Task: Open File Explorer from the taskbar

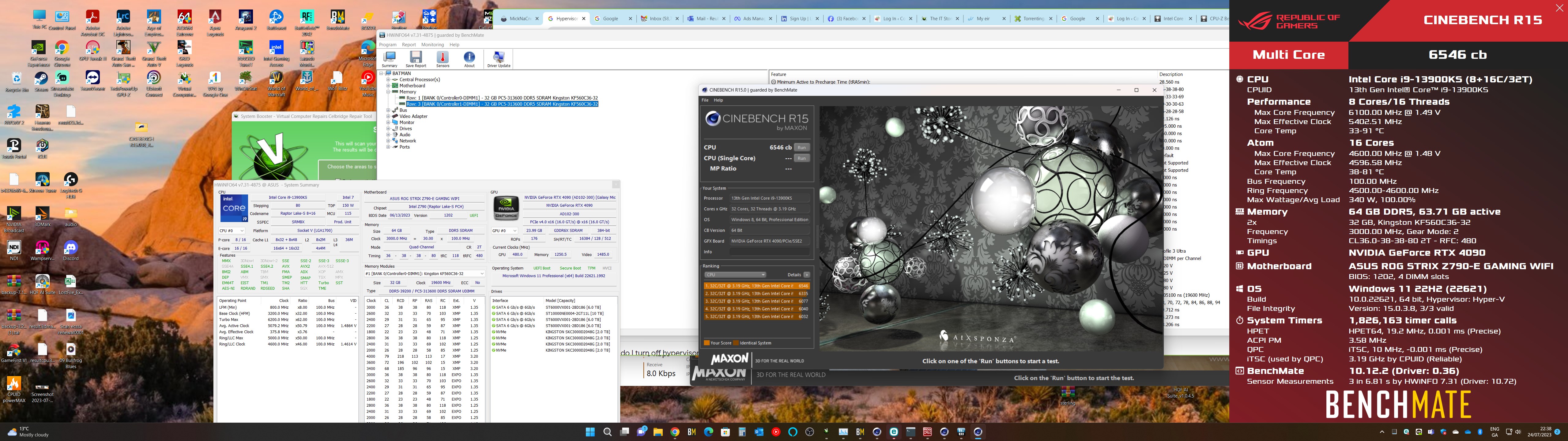Action: pyautogui.click(x=658, y=432)
